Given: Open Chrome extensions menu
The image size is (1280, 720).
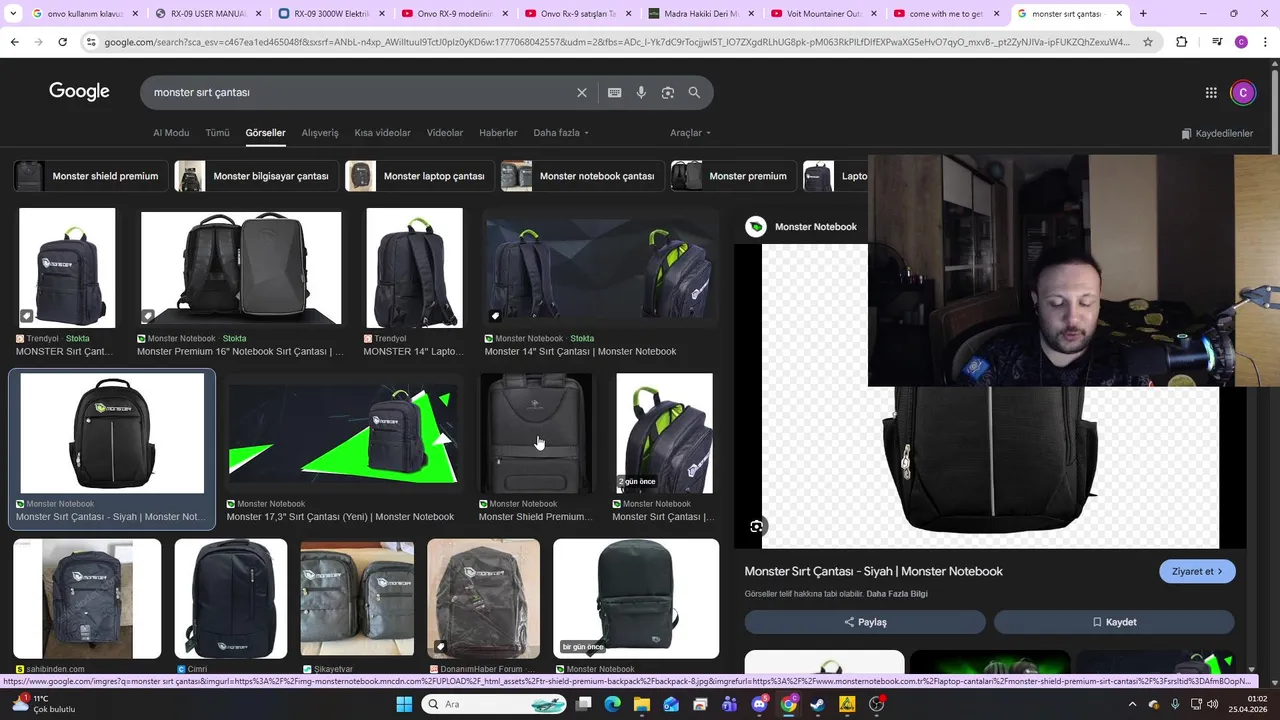Looking at the screenshot, I should pos(1182,42).
